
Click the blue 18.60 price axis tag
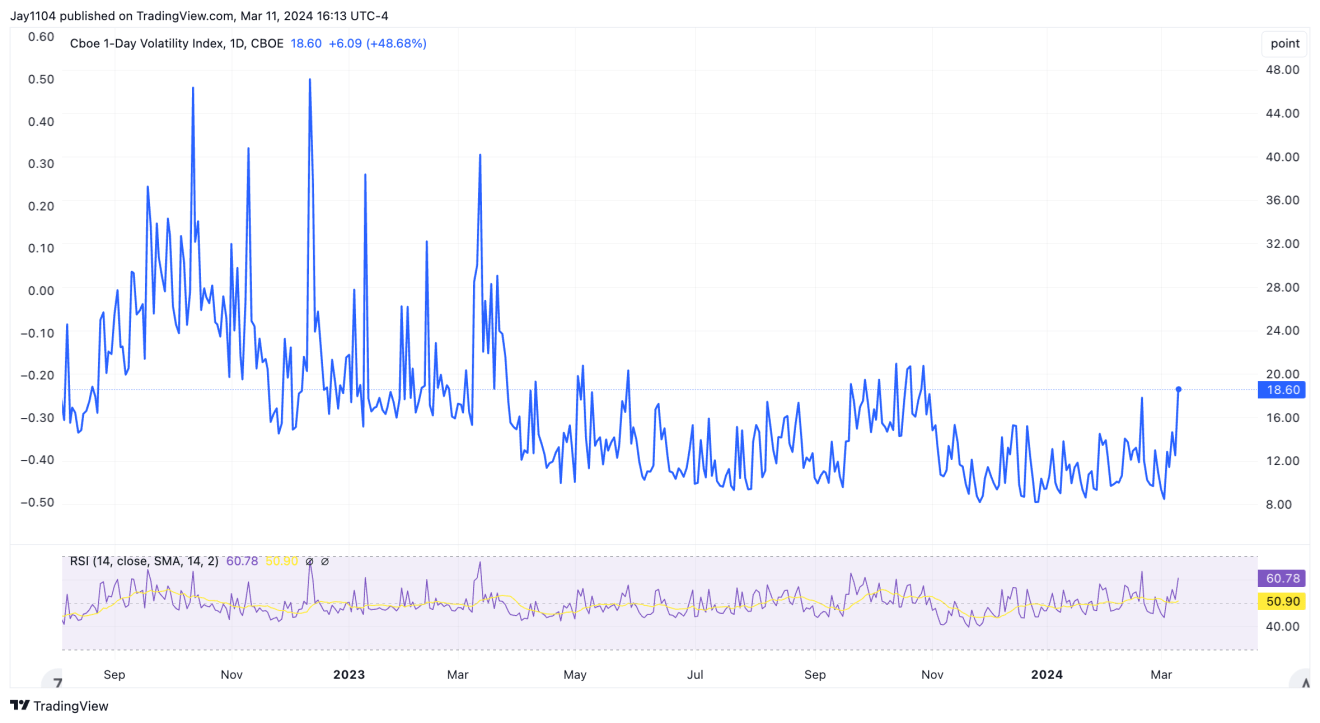click(x=1282, y=390)
